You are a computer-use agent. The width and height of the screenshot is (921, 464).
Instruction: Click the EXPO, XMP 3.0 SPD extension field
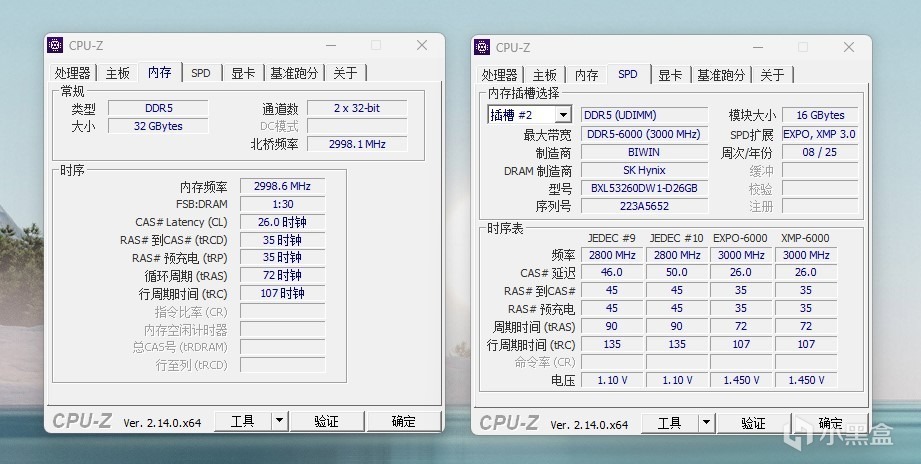coord(820,134)
